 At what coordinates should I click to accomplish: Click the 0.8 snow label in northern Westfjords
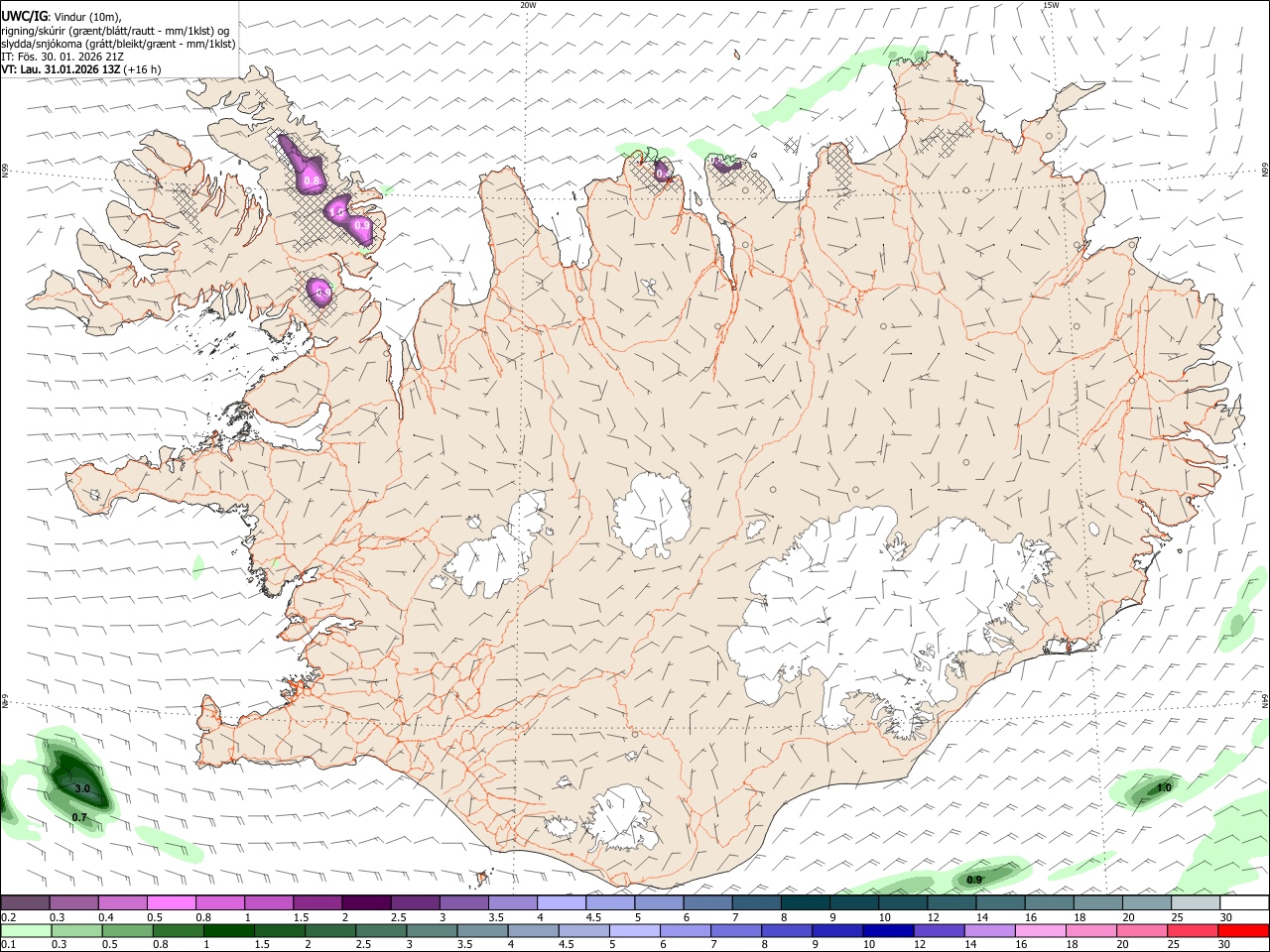[312, 180]
